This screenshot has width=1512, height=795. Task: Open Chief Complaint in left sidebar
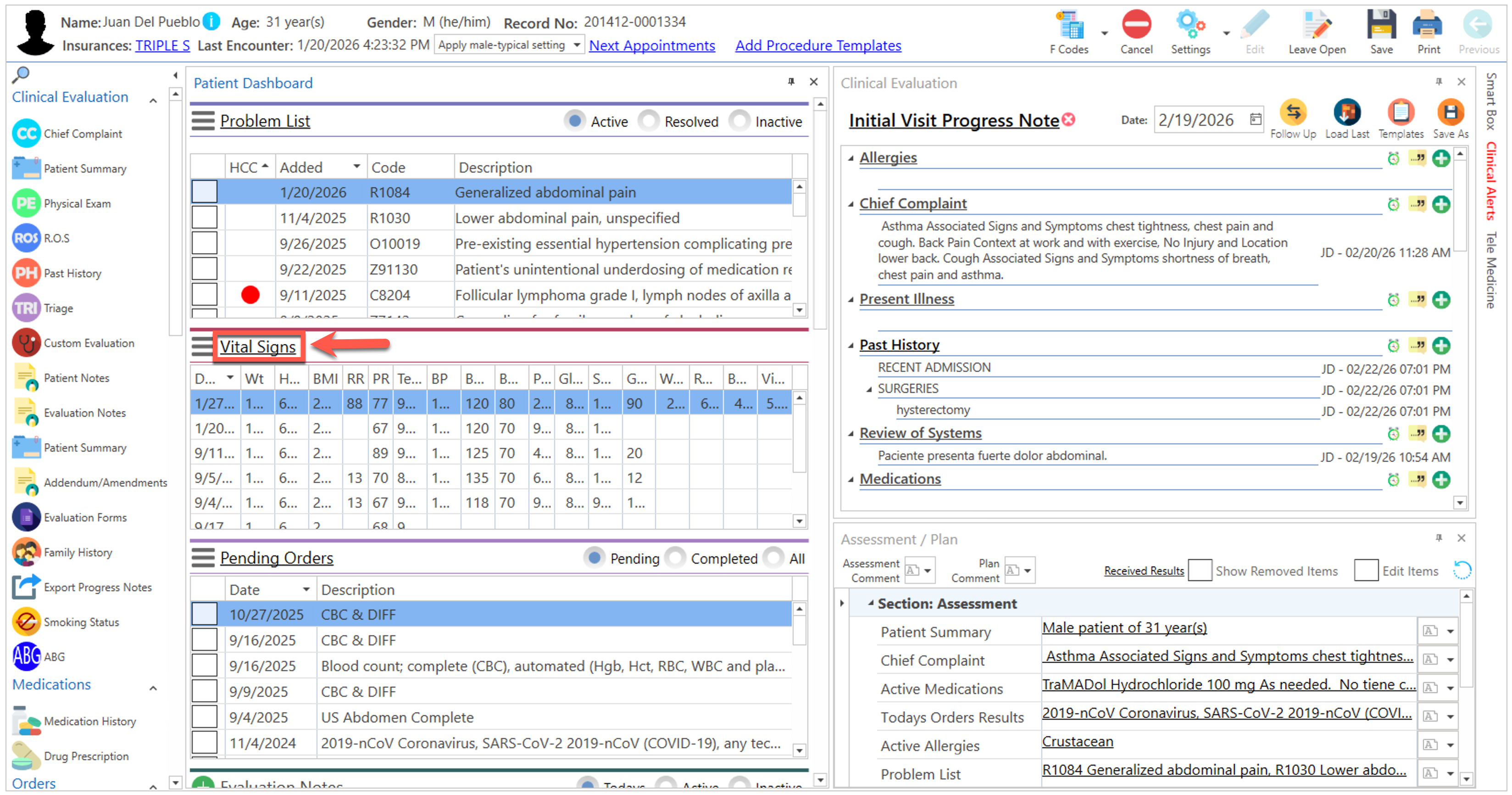pos(82,134)
